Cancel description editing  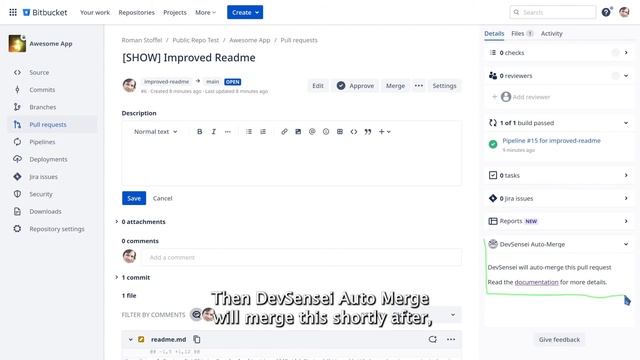[162, 198]
